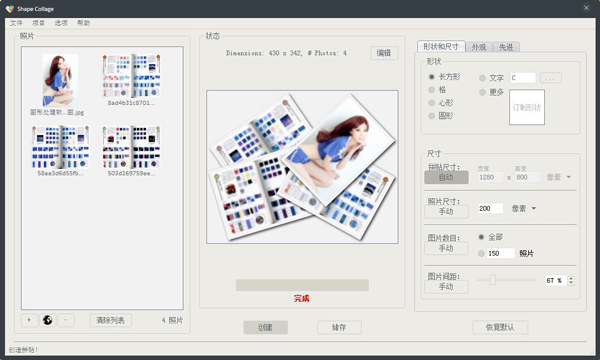Click the collage width 1280 field
Image resolution: width=600 pixels, height=360 pixels.
[x=490, y=177]
